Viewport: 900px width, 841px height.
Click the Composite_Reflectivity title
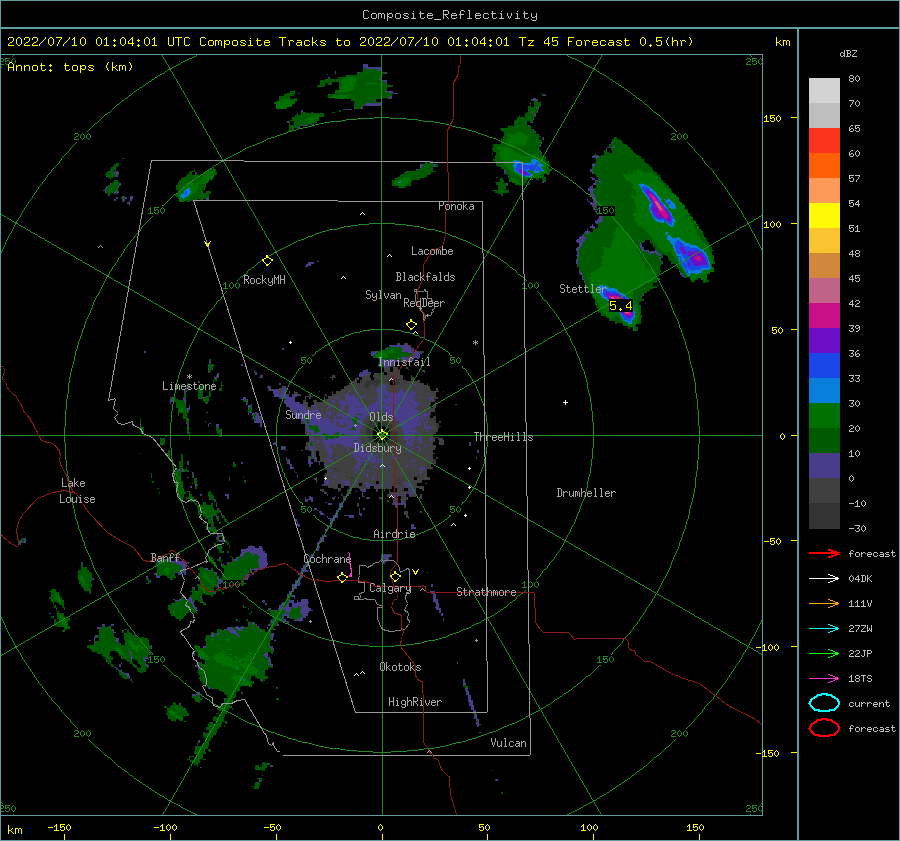click(x=450, y=15)
